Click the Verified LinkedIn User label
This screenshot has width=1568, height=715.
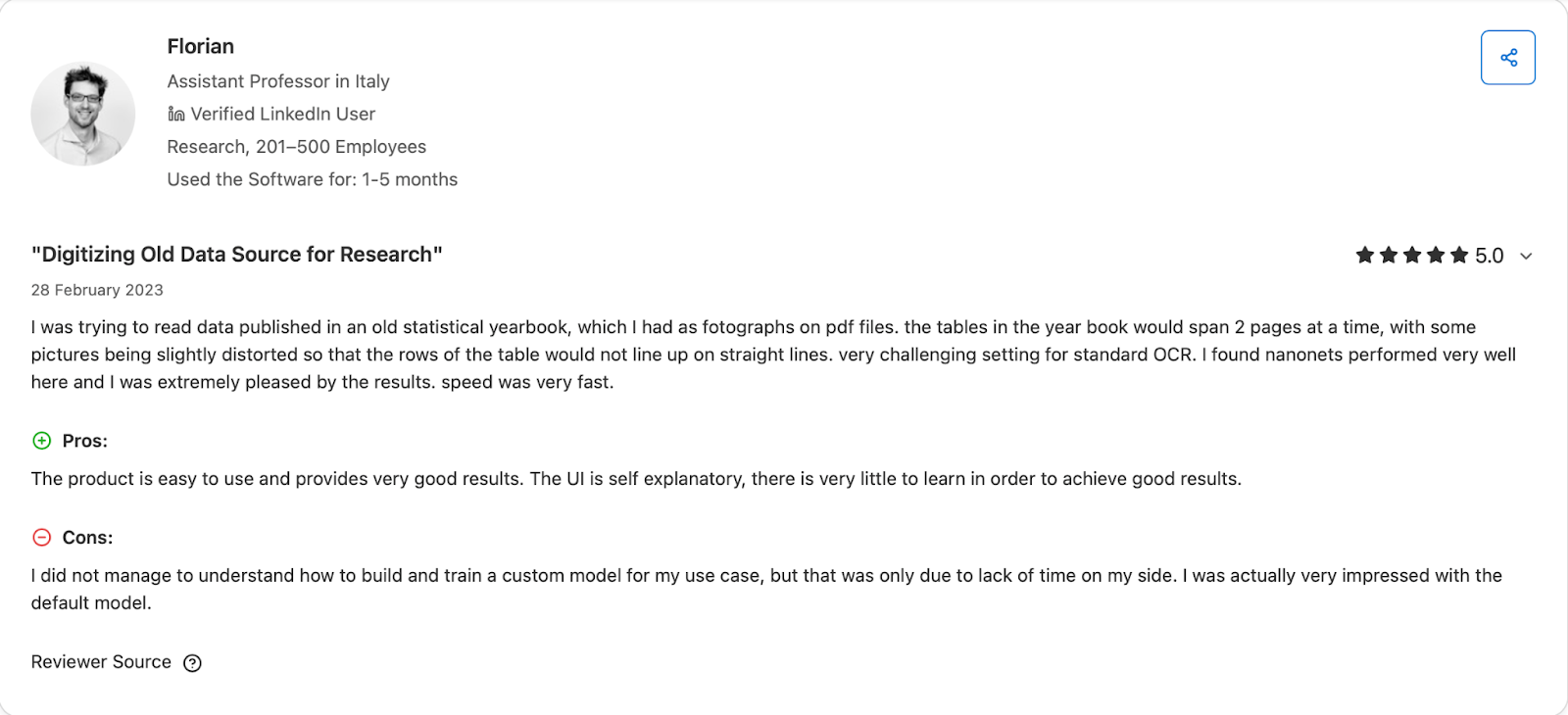coord(282,114)
